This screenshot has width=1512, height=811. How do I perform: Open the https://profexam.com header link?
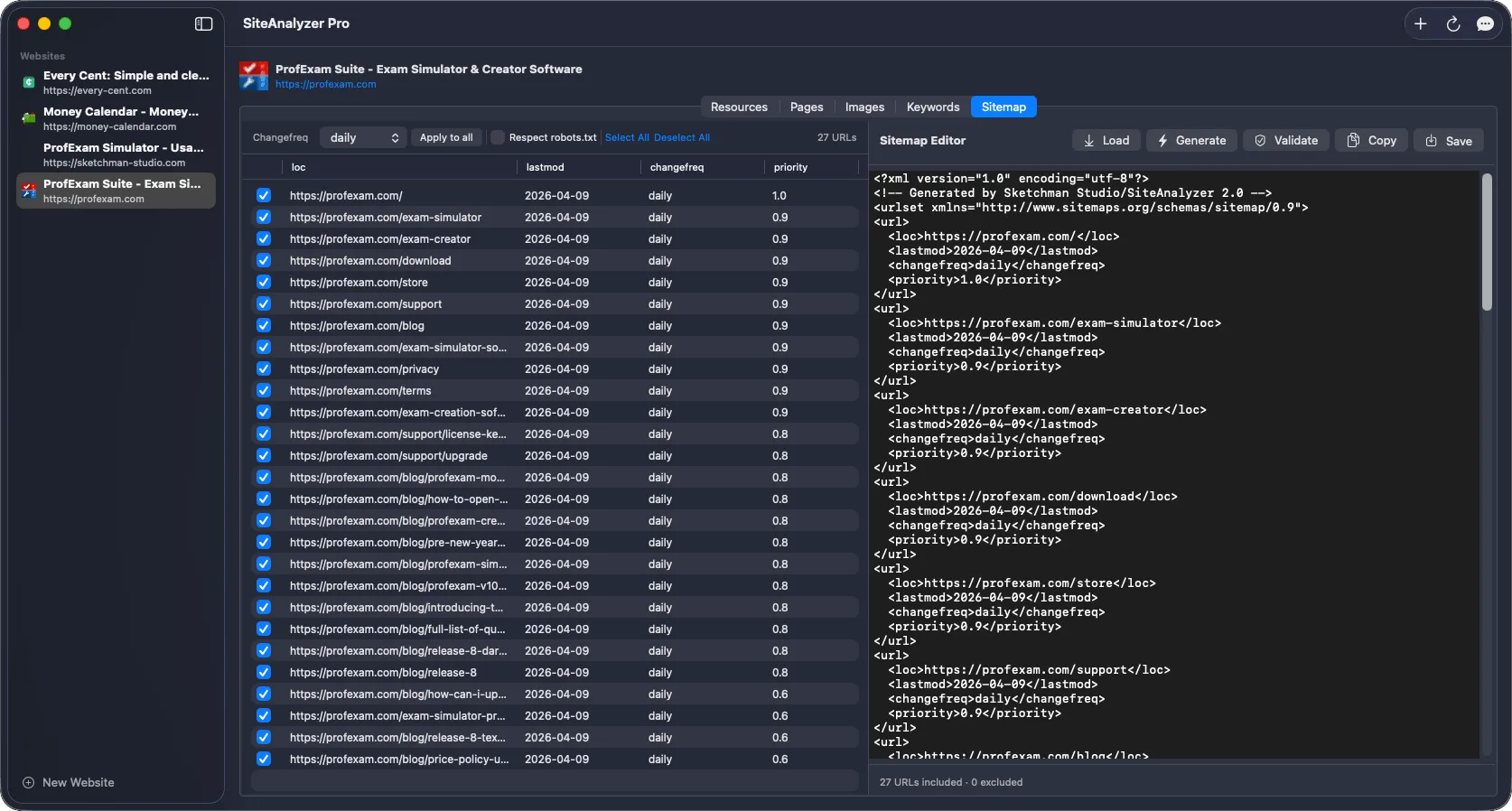pyautogui.click(x=325, y=84)
